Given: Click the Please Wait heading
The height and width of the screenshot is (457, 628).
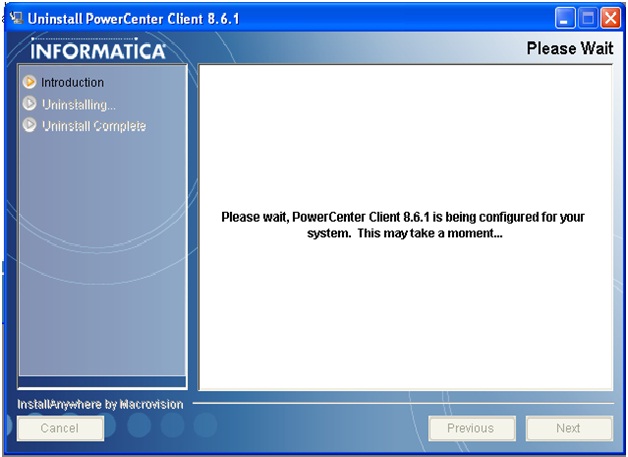Looking at the screenshot, I should (x=570, y=48).
